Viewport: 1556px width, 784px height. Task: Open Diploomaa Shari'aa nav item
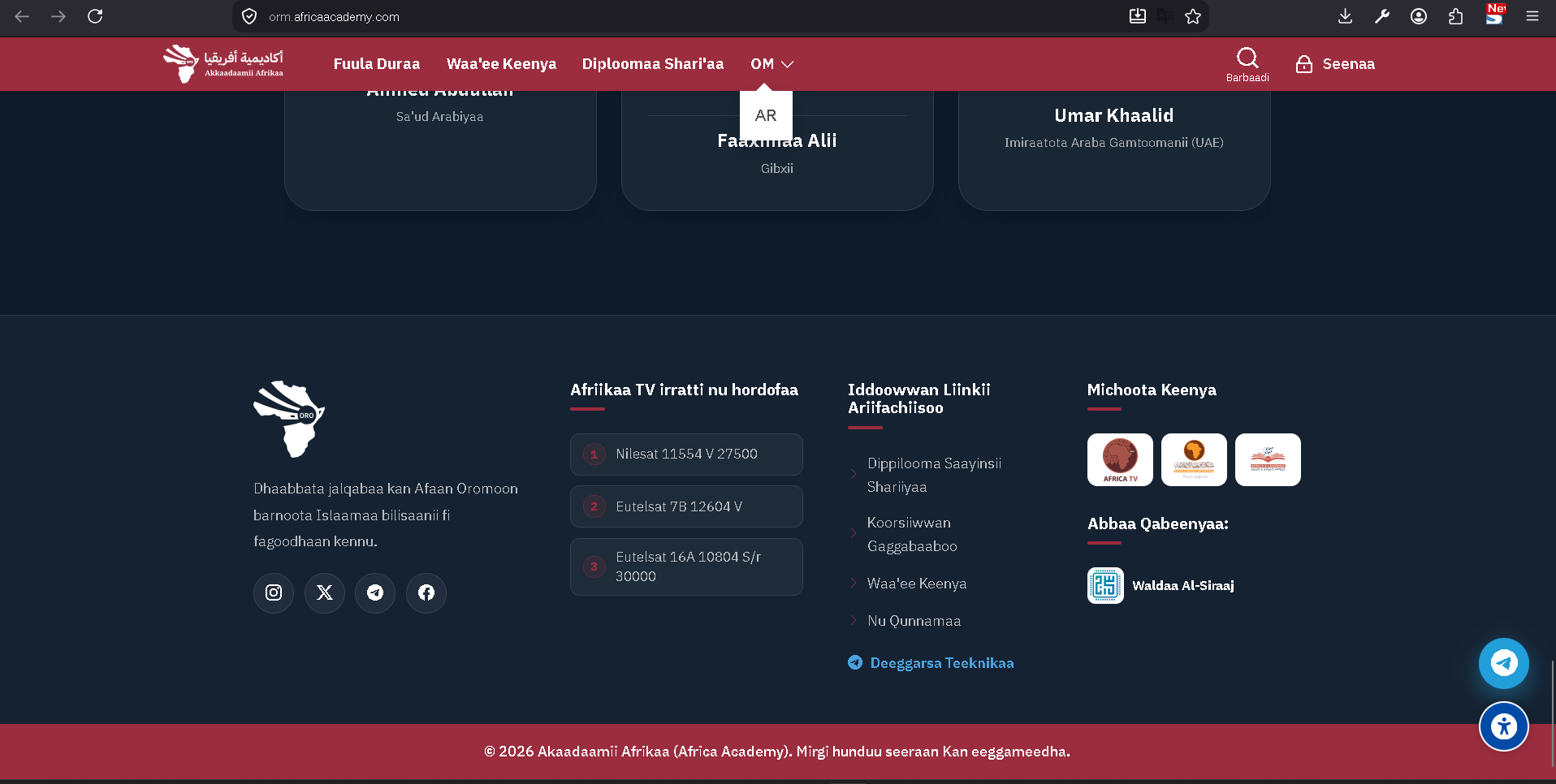(x=653, y=64)
